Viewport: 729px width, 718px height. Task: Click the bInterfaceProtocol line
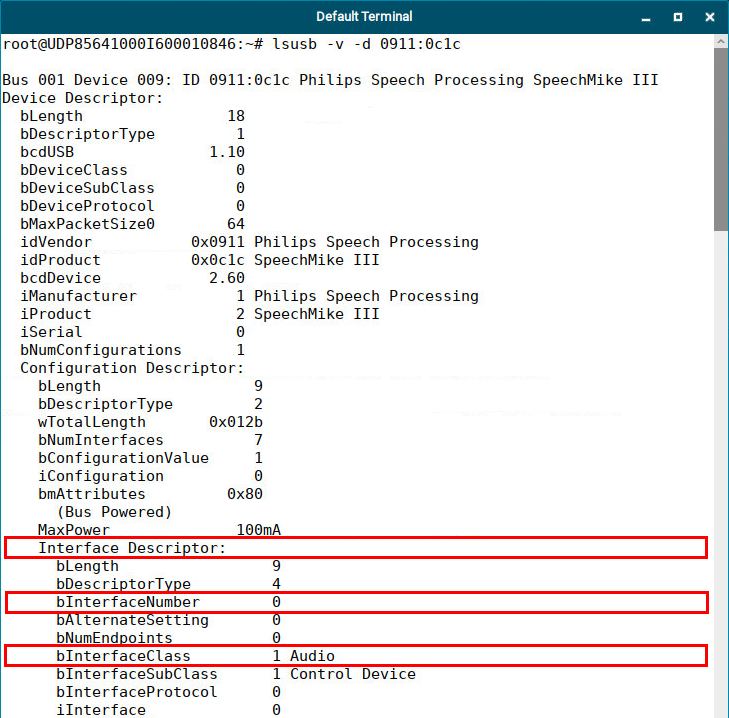[x=169, y=692]
